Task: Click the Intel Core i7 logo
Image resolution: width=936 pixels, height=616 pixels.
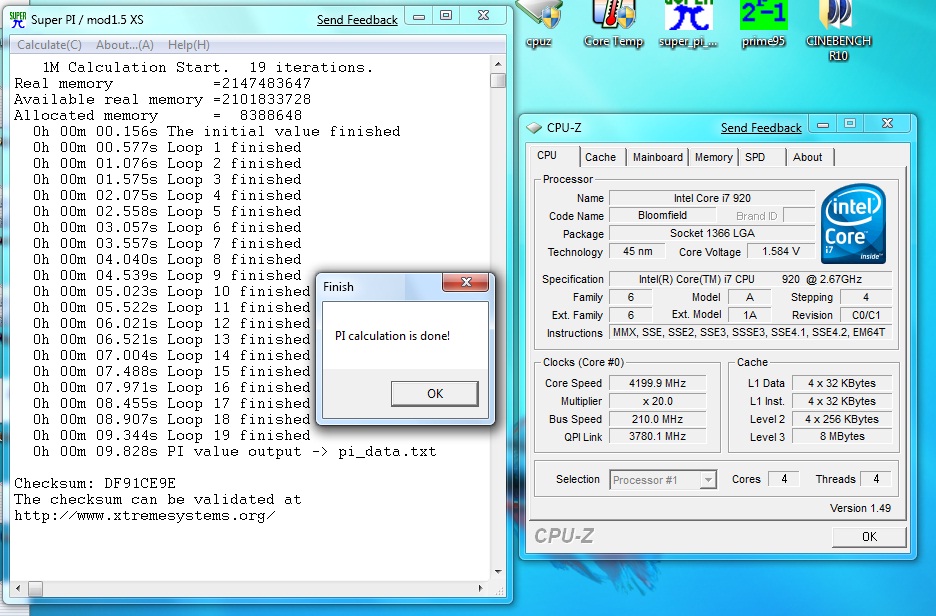Action: (x=853, y=224)
